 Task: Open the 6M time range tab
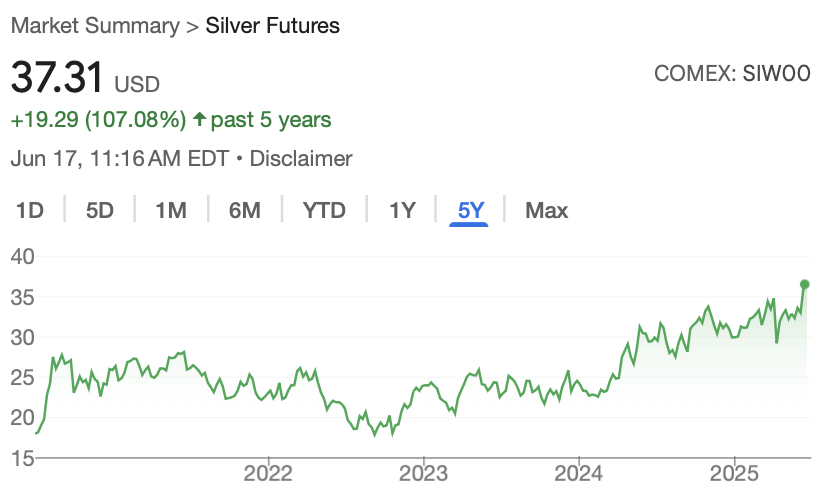tap(244, 210)
